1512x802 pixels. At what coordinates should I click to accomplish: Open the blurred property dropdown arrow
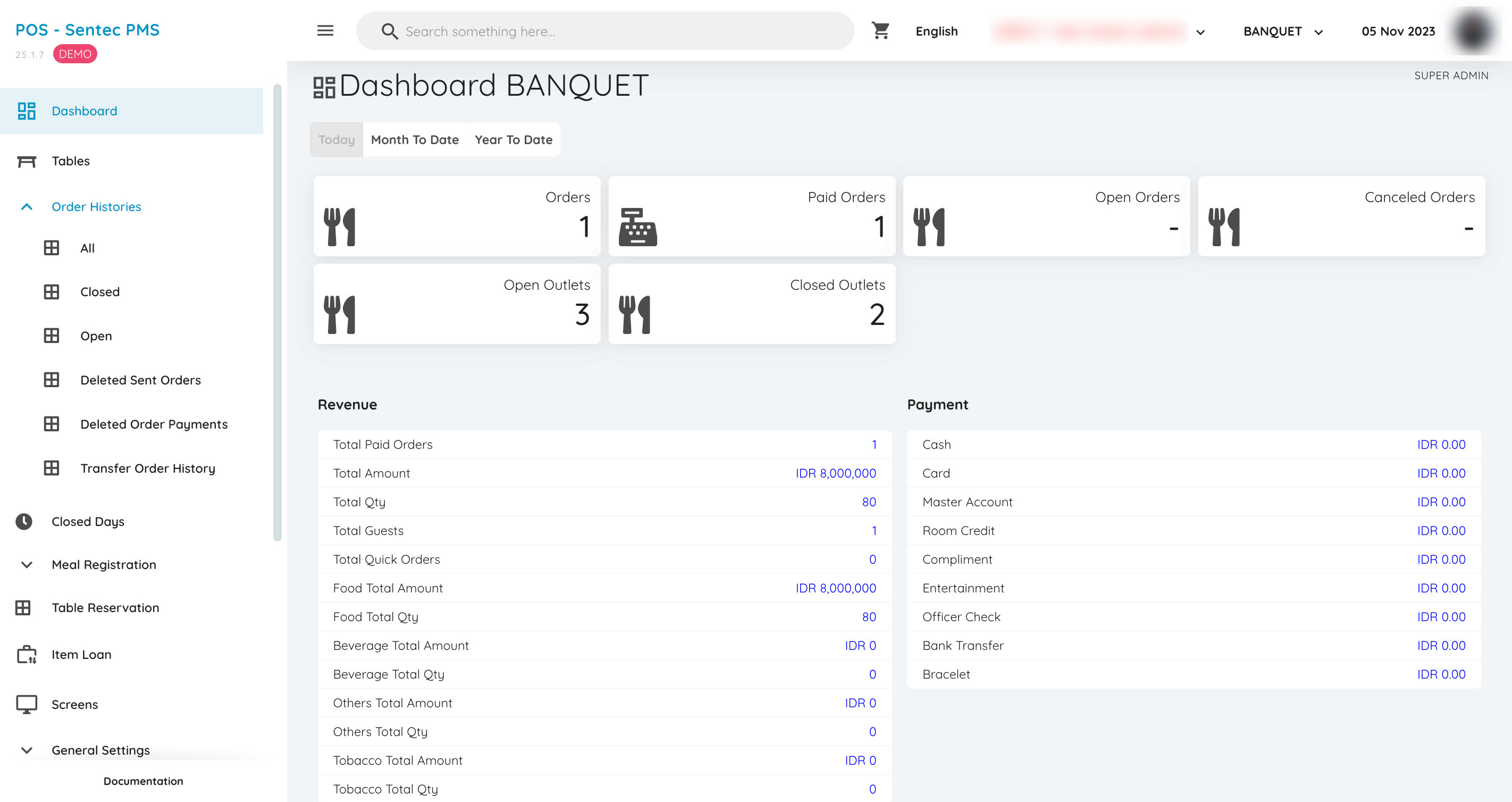coord(1200,32)
